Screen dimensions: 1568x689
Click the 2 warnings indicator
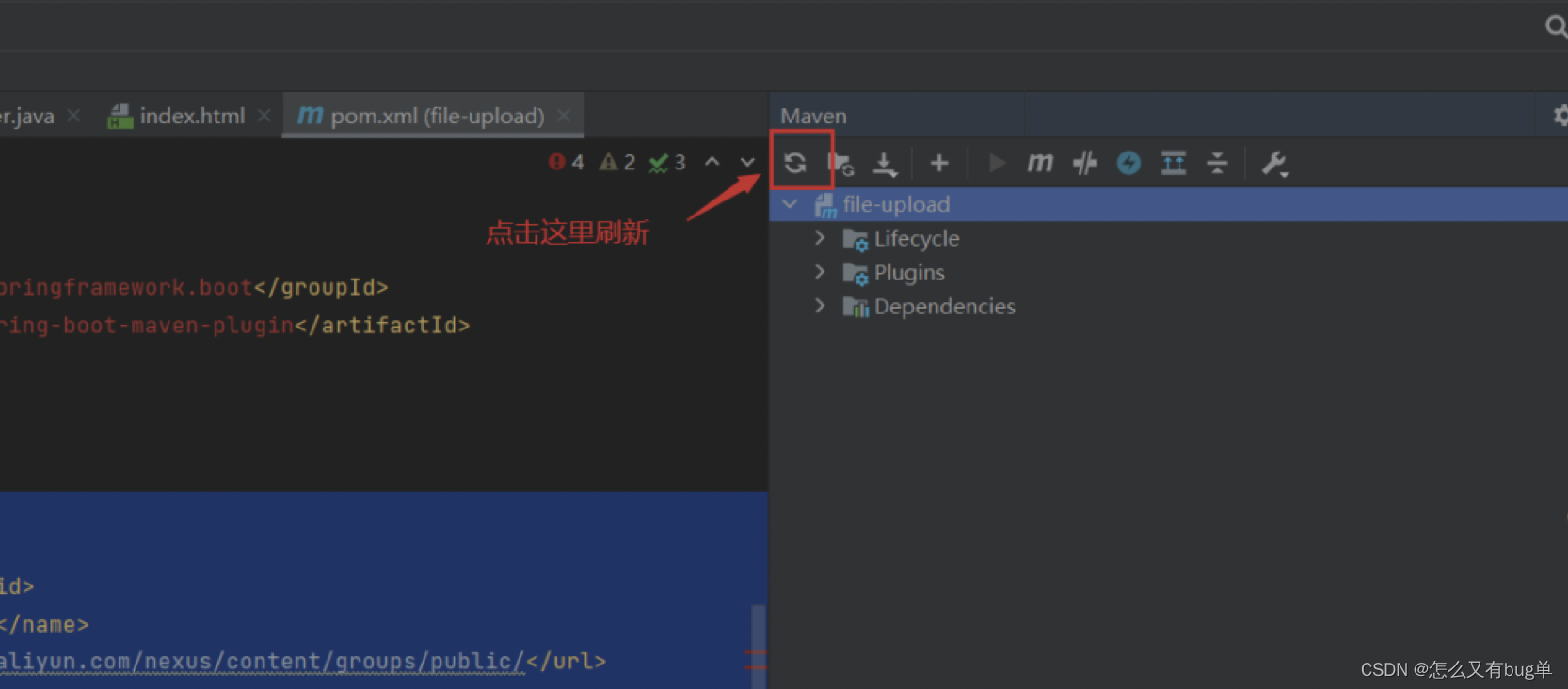pos(617,163)
